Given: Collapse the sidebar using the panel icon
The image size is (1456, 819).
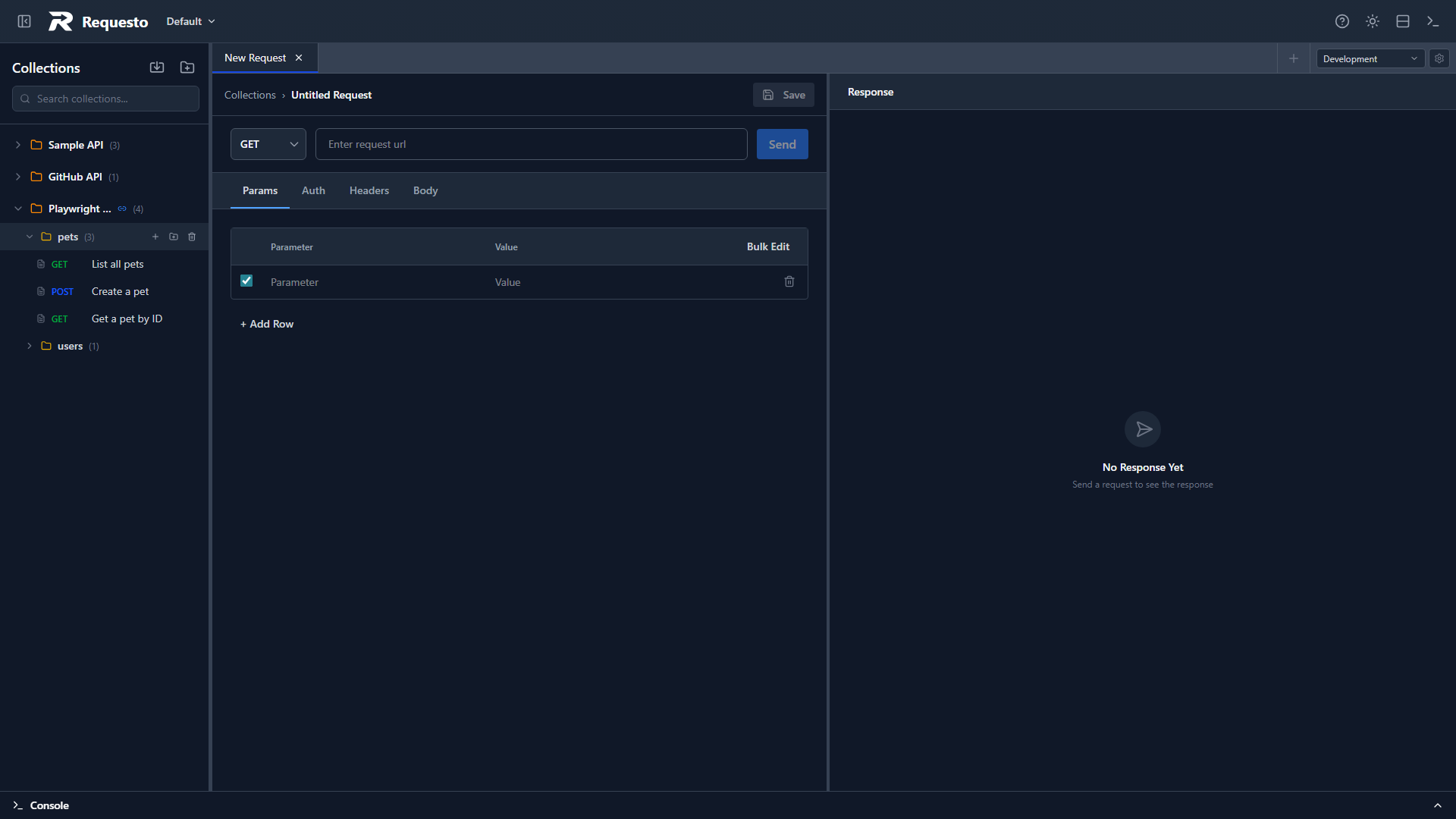Looking at the screenshot, I should point(24,21).
